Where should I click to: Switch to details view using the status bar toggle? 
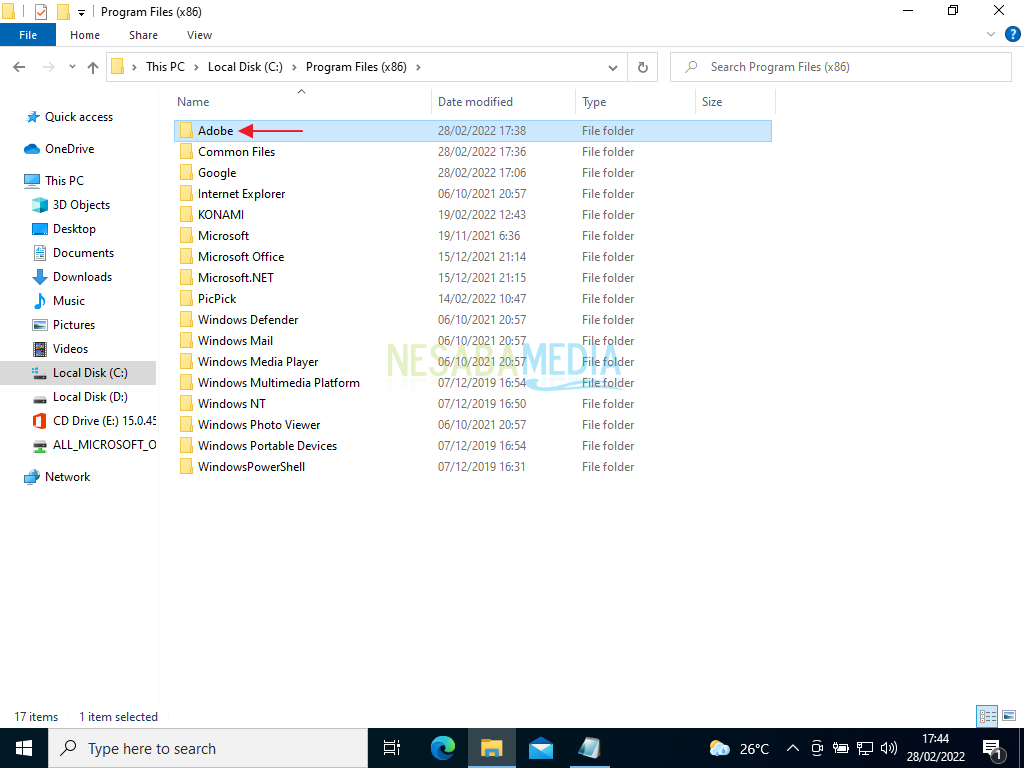click(988, 716)
